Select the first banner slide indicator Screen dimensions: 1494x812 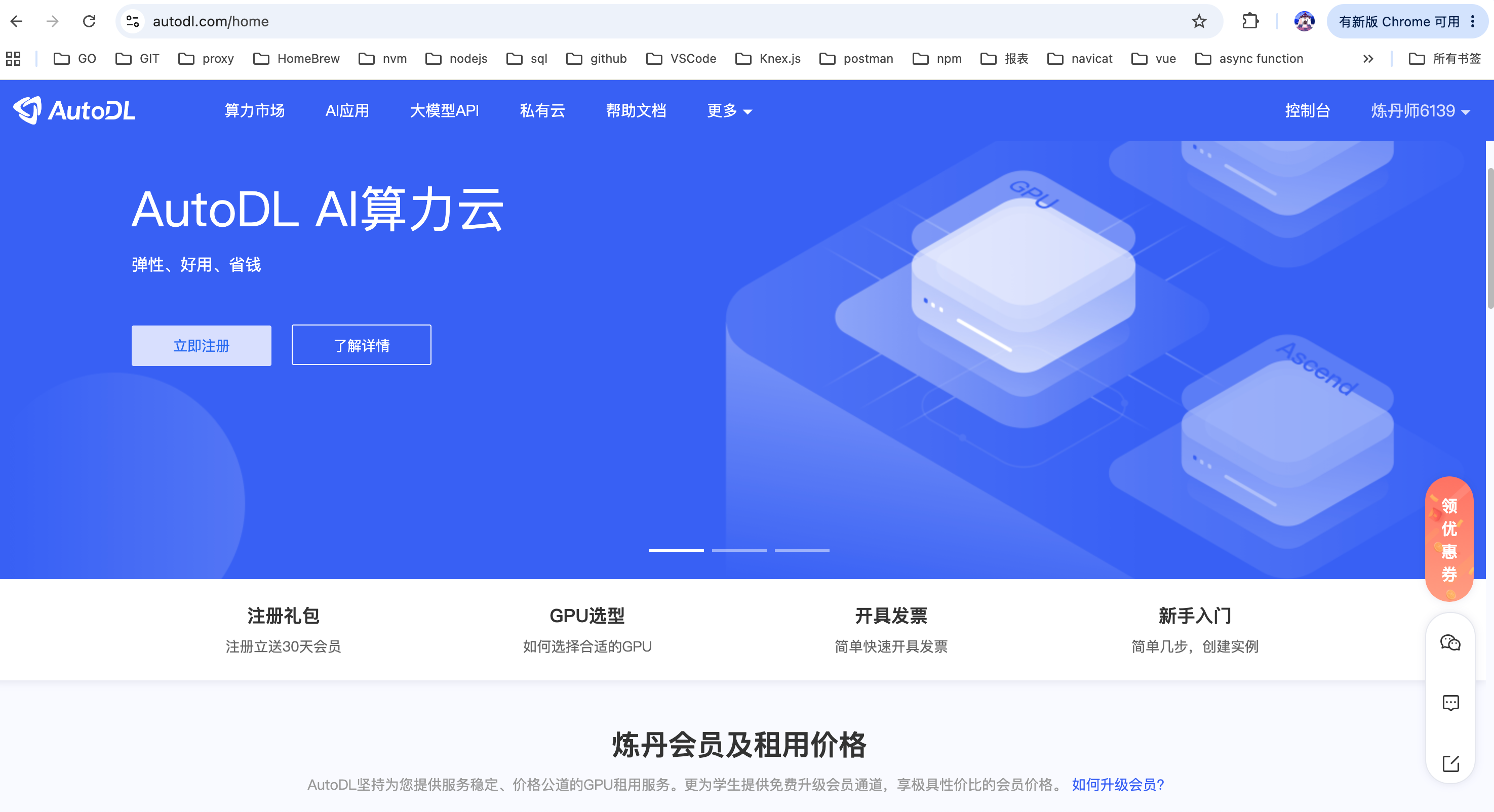pyautogui.click(x=676, y=550)
